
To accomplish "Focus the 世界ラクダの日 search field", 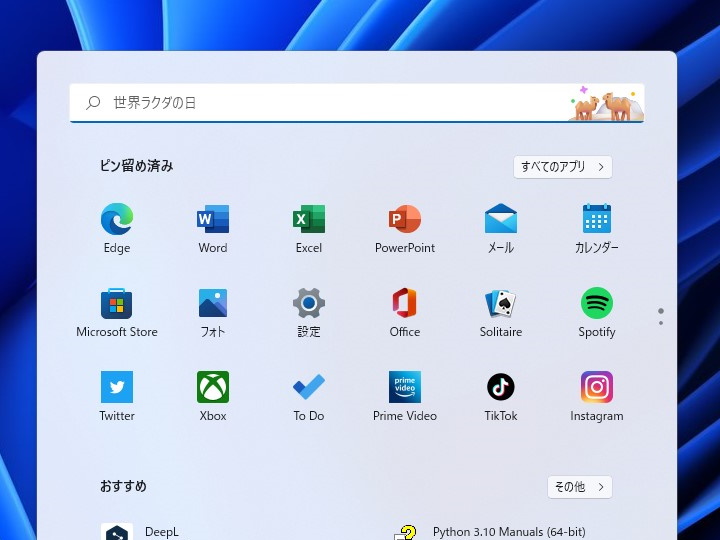I will pyautogui.click(x=357, y=103).
